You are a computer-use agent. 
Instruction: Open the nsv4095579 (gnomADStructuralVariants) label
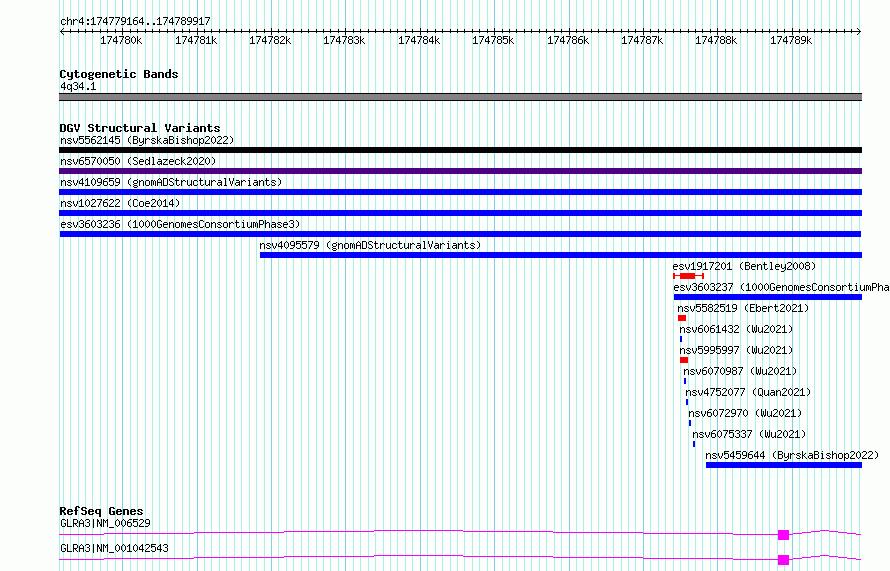tap(370, 245)
